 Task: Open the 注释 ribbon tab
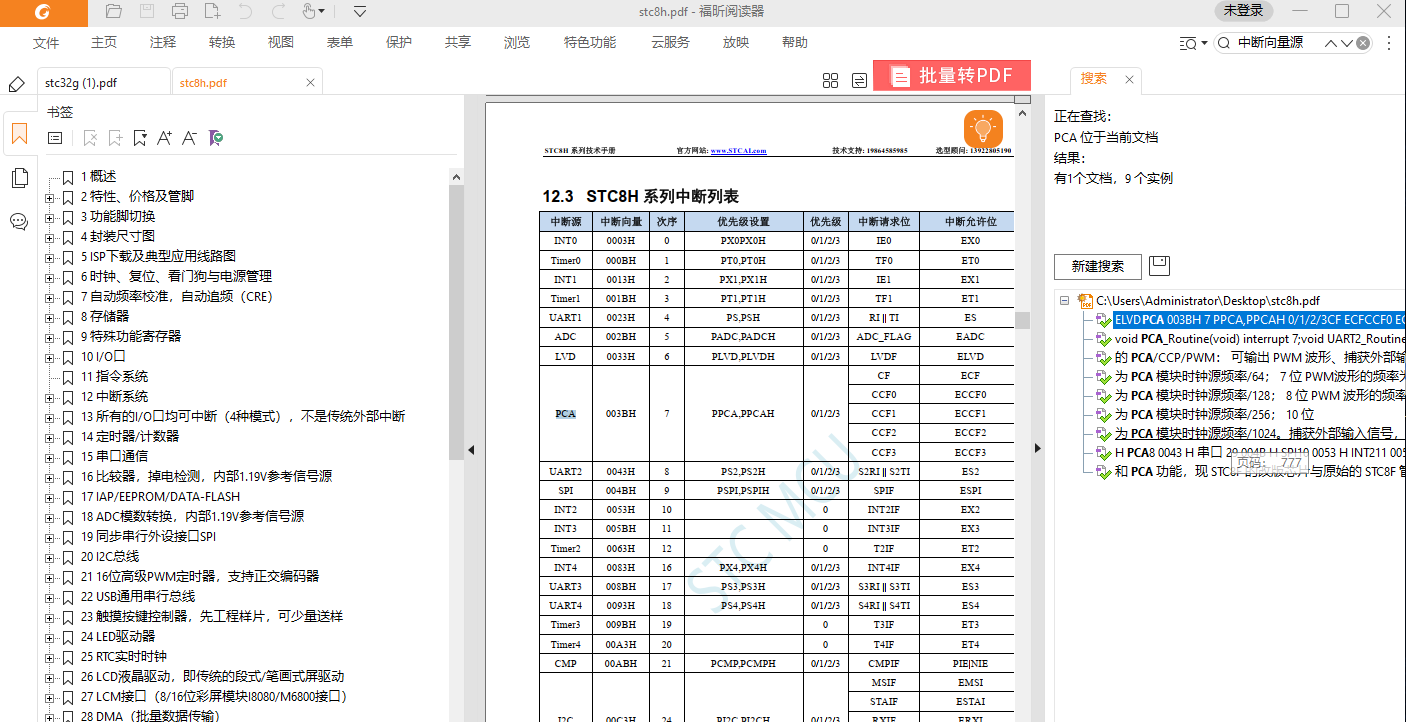163,43
